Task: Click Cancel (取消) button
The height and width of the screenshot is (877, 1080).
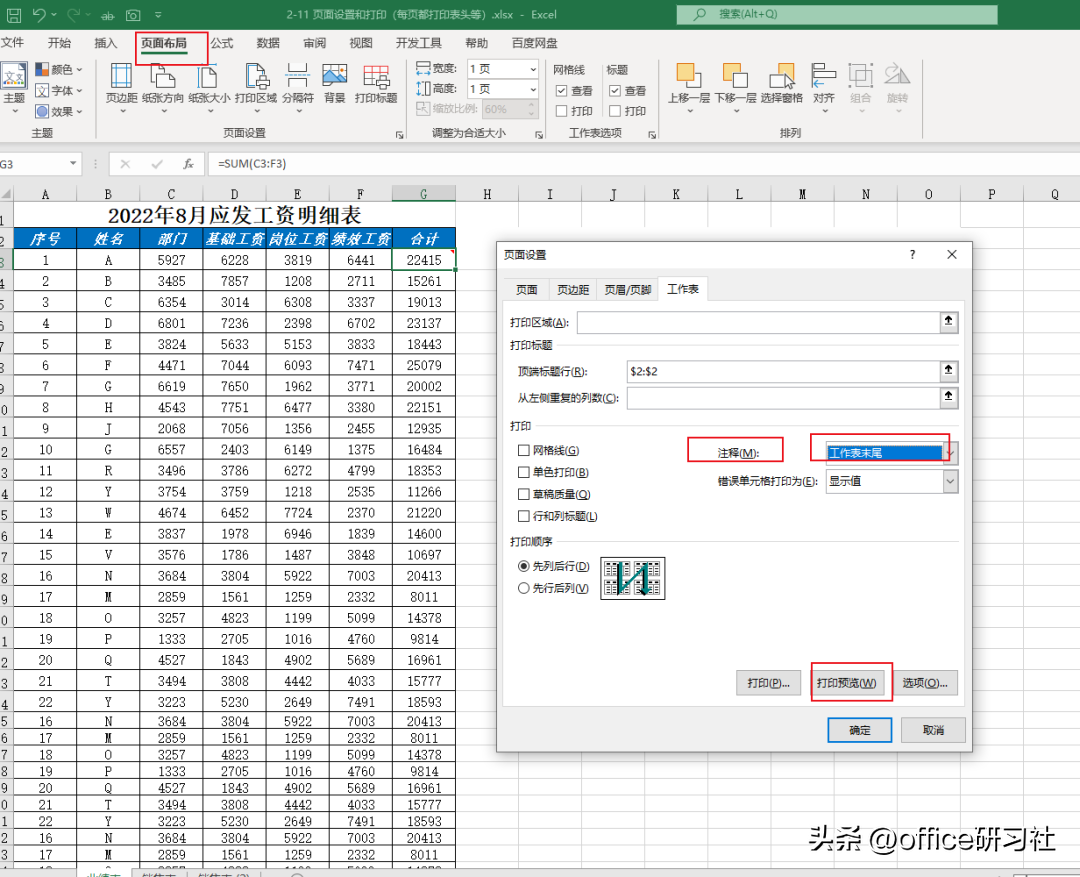Action: pos(933,730)
